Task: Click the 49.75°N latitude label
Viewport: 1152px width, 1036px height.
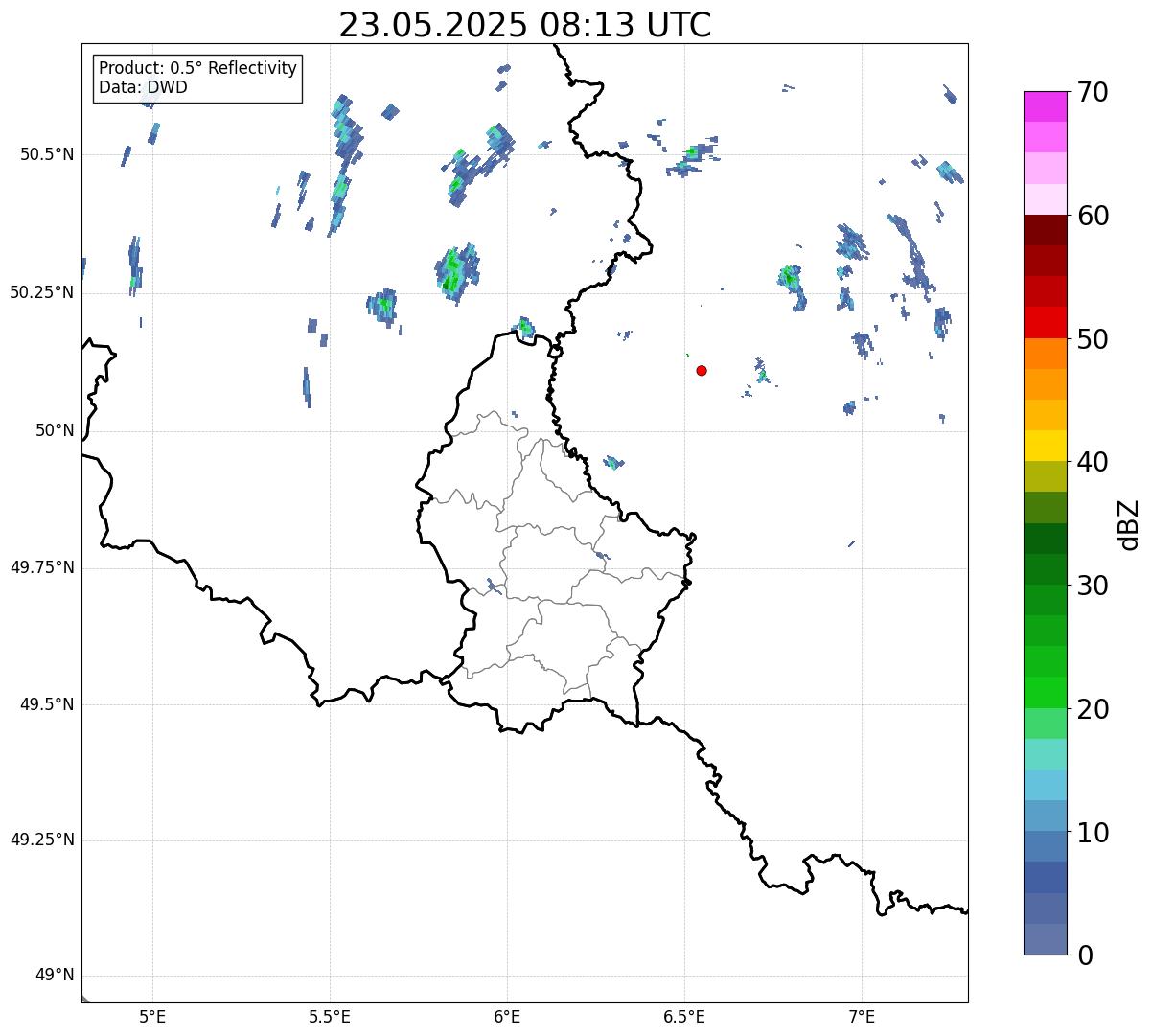Action: coord(42,567)
